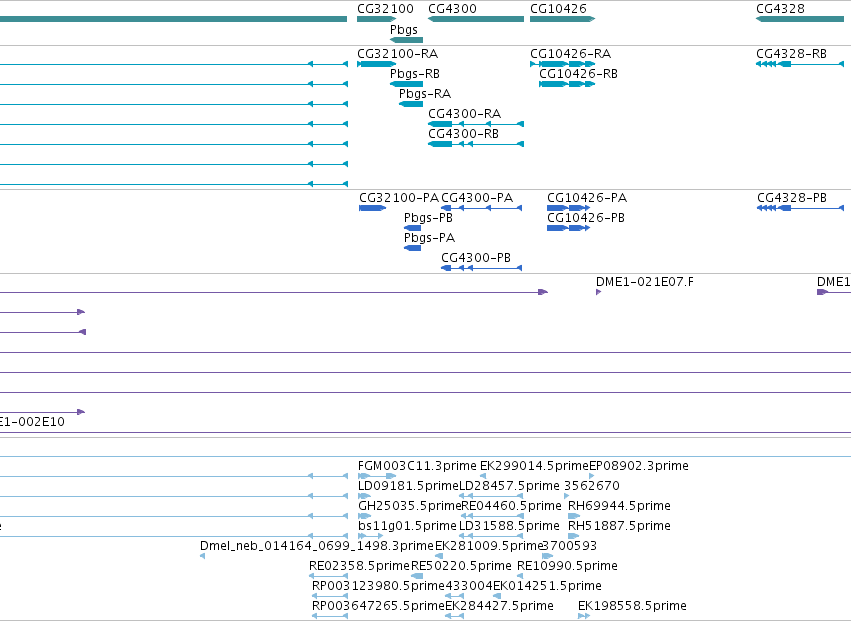Click the EK281009.5prime EST label
Viewport: 851px width, 621px height.
coord(489,546)
